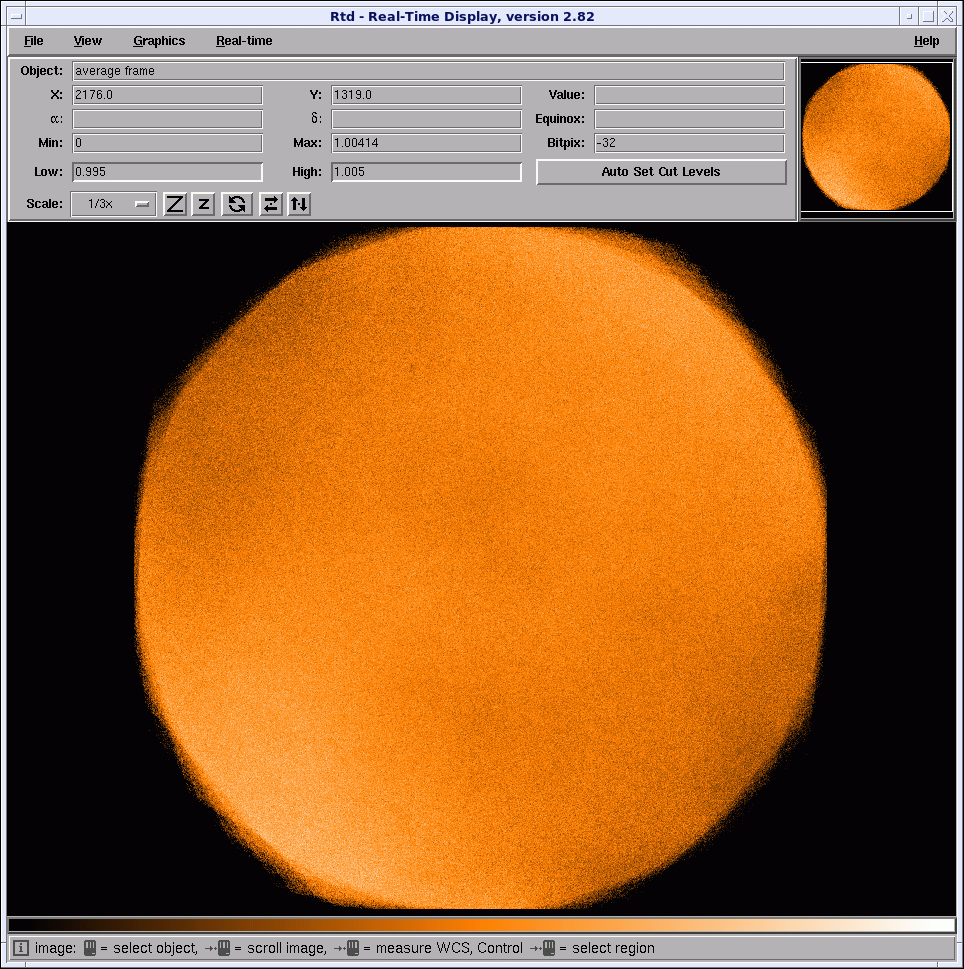This screenshot has height=969, width=964.
Task: Flip image horizontally with the left-right arrows icon
Action: point(271,204)
